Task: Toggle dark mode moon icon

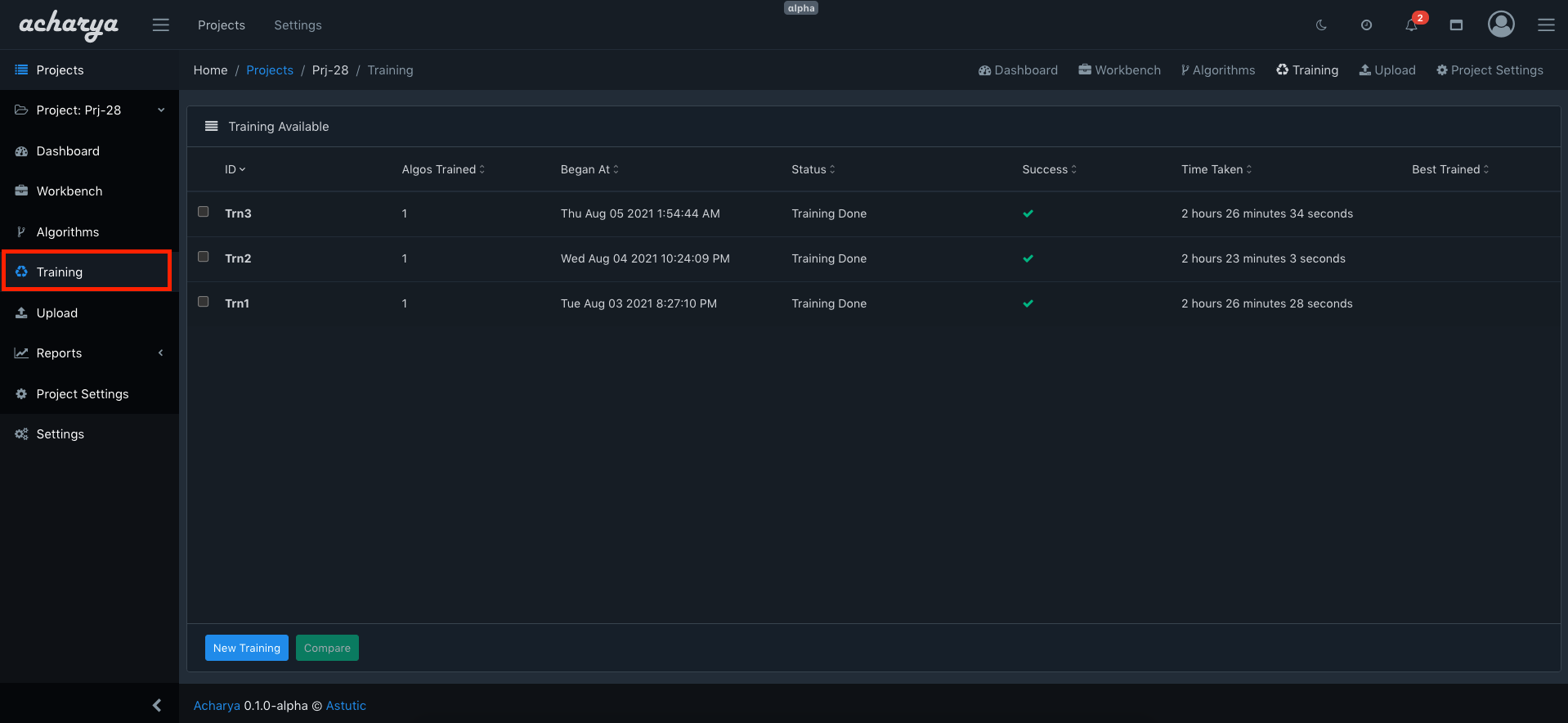Action: tap(1321, 25)
